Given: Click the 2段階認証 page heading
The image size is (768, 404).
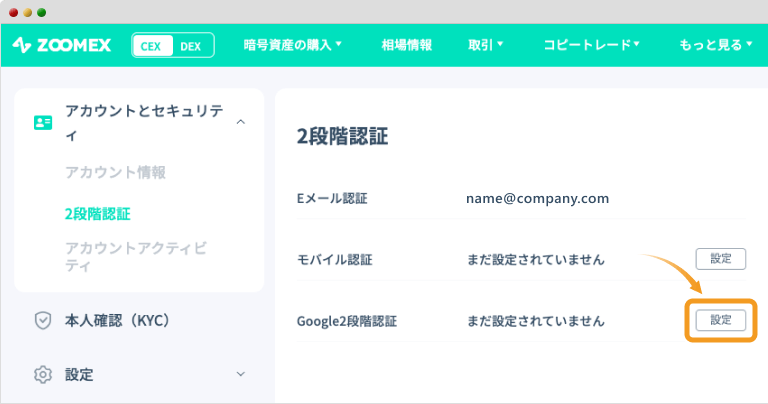Looking at the screenshot, I should pyautogui.click(x=342, y=136).
